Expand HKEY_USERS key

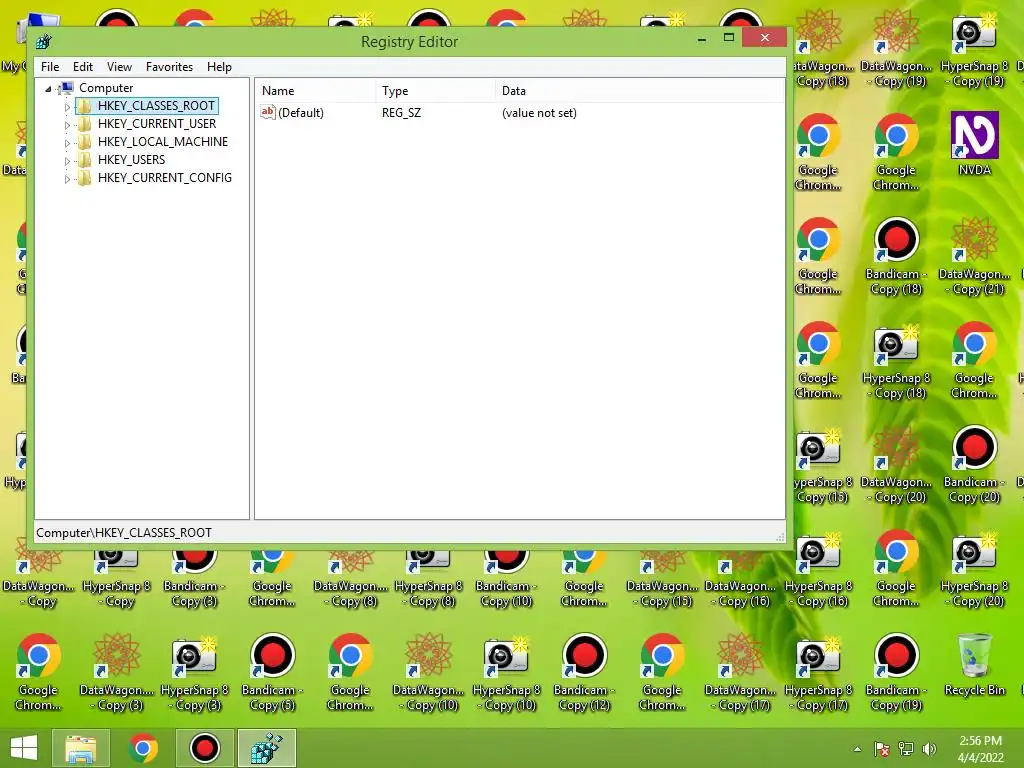click(67, 161)
